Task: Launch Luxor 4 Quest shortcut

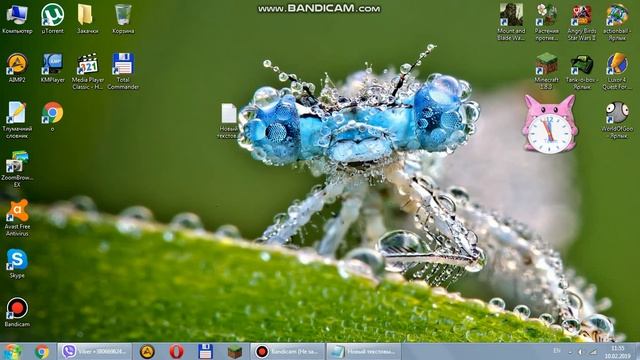Action: 617,71
